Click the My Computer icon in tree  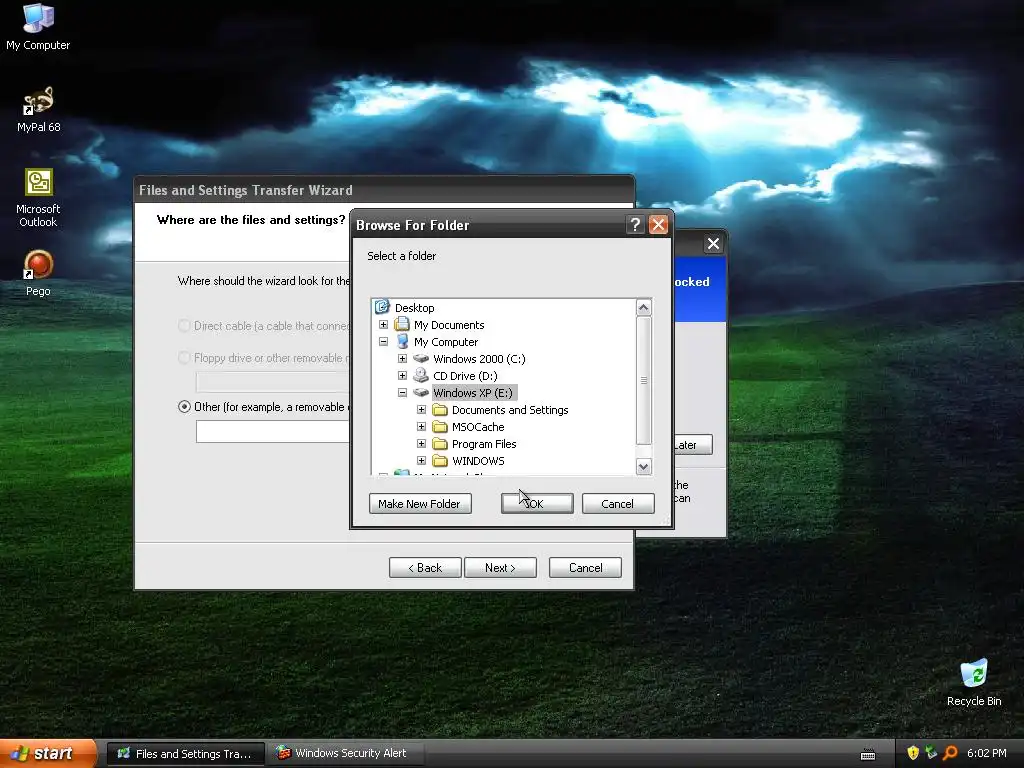(x=402, y=342)
